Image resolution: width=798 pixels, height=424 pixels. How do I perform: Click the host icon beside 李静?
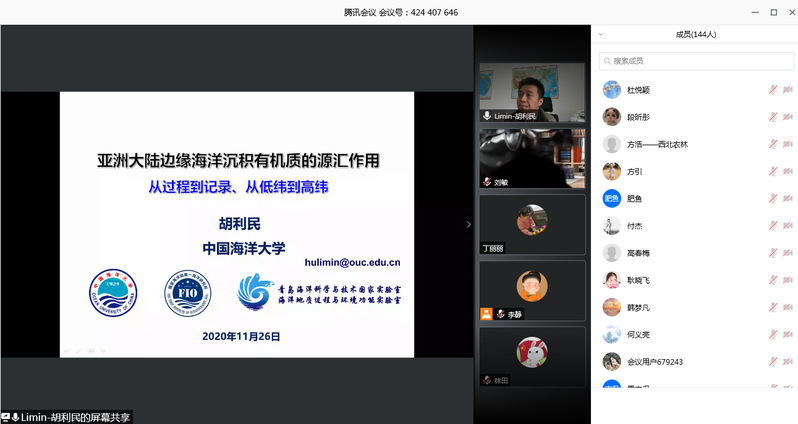point(486,314)
